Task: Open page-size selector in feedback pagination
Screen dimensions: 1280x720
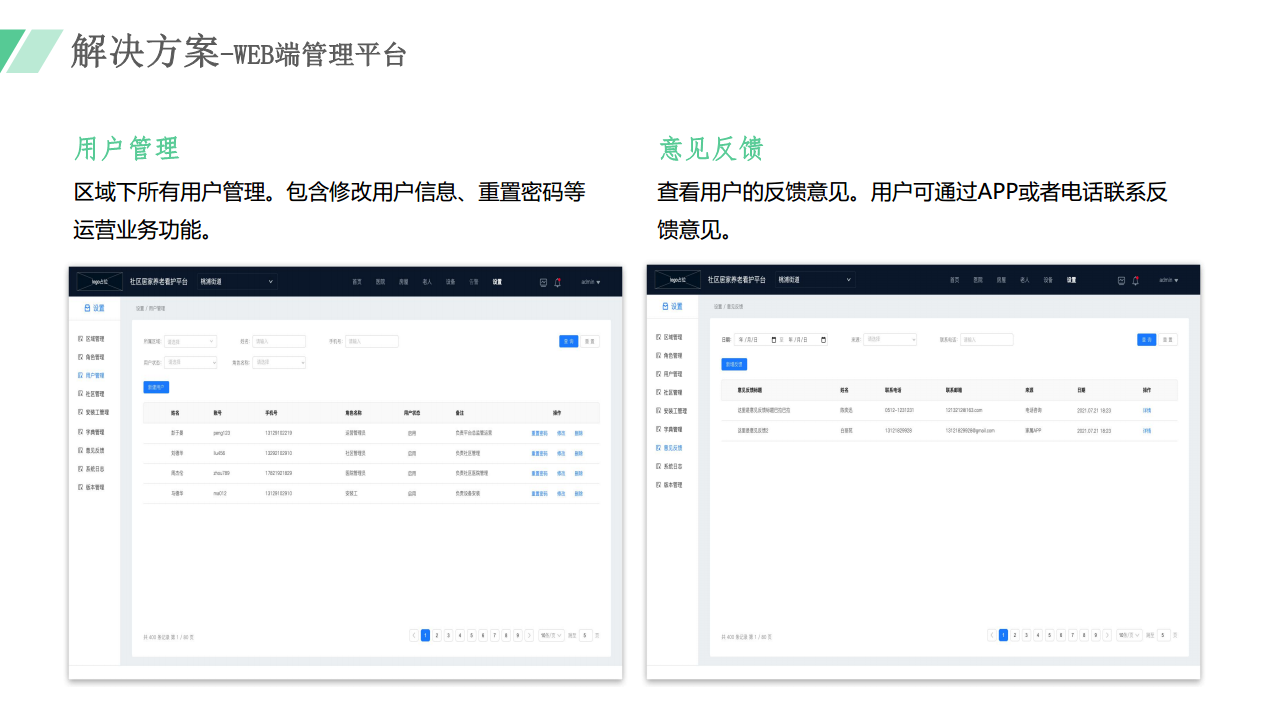Action: [x=1129, y=635]
